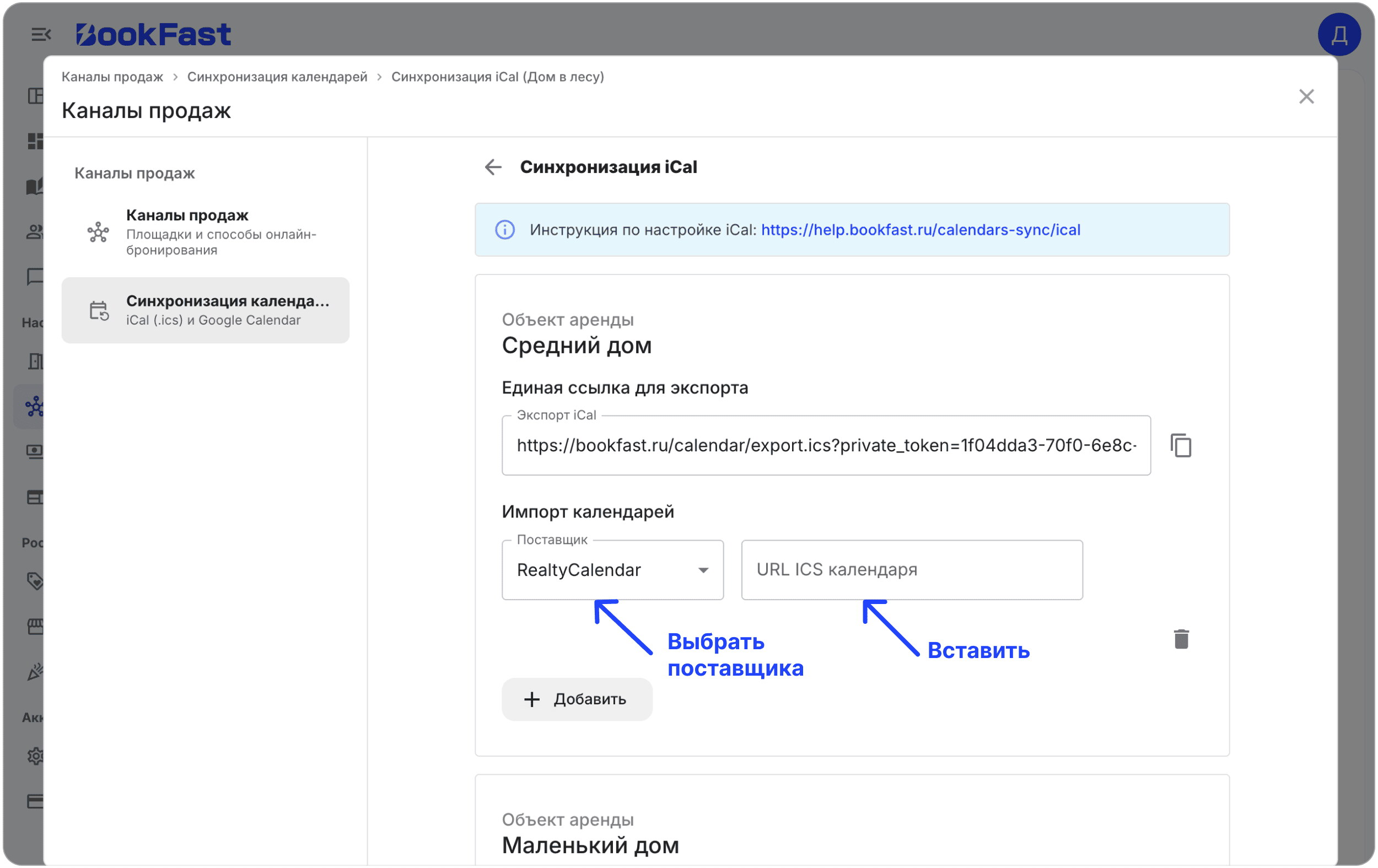Click the Добавить button
Image resolution: width=1378 pixels, height=868 pixels.
tap(577, 699)
